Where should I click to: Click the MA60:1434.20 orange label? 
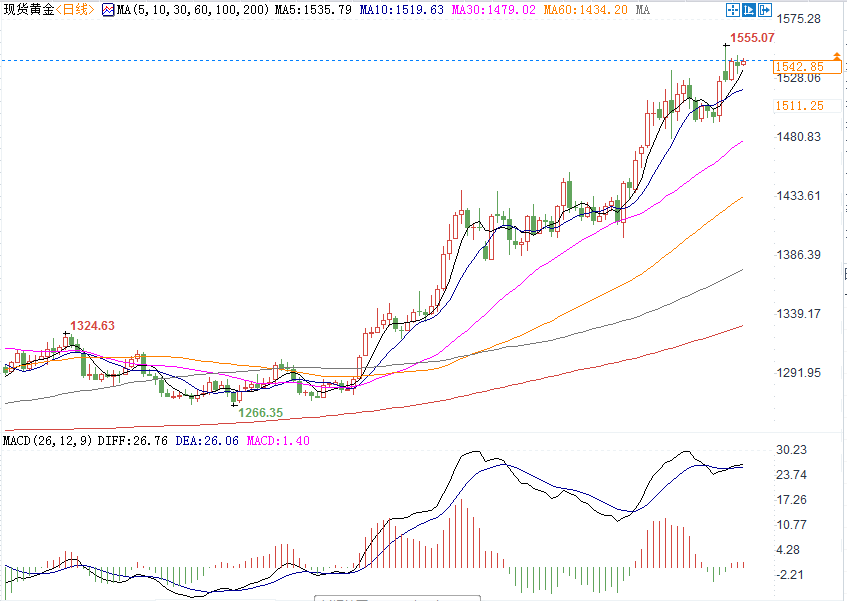pos(586,10)
